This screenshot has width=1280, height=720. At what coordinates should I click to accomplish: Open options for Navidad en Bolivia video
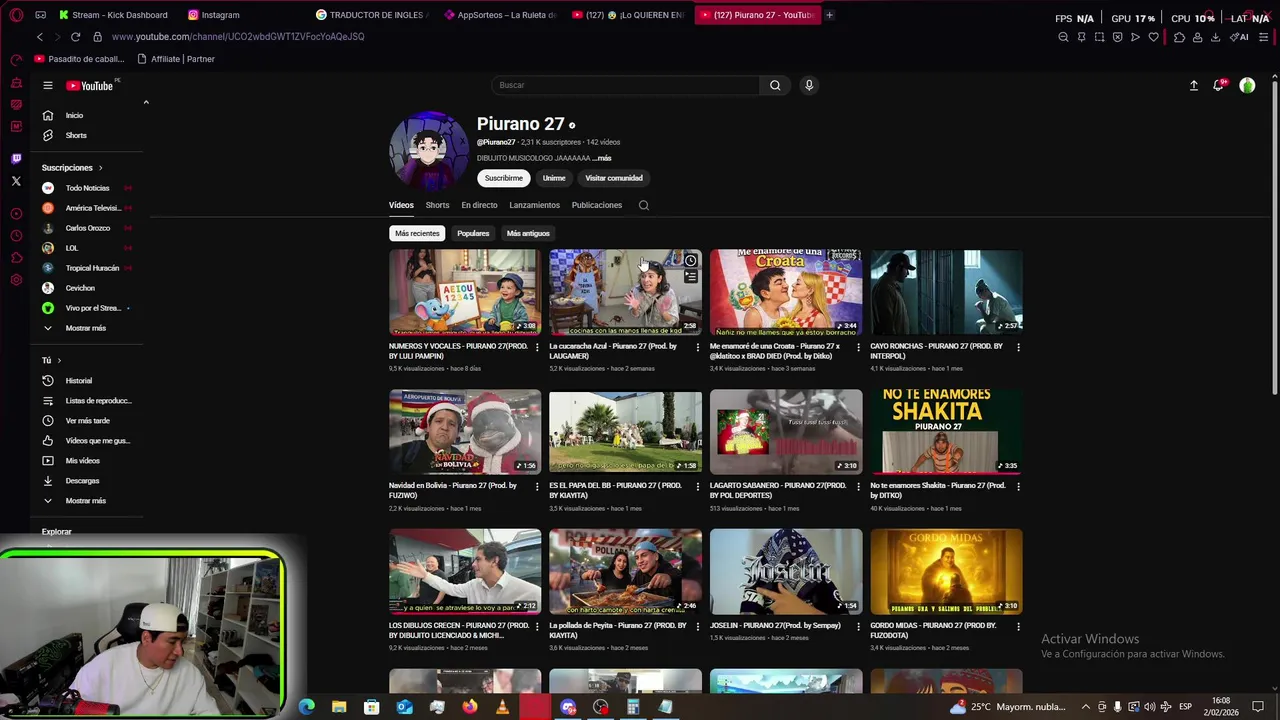pyautogui.click(x=537, y=487)
